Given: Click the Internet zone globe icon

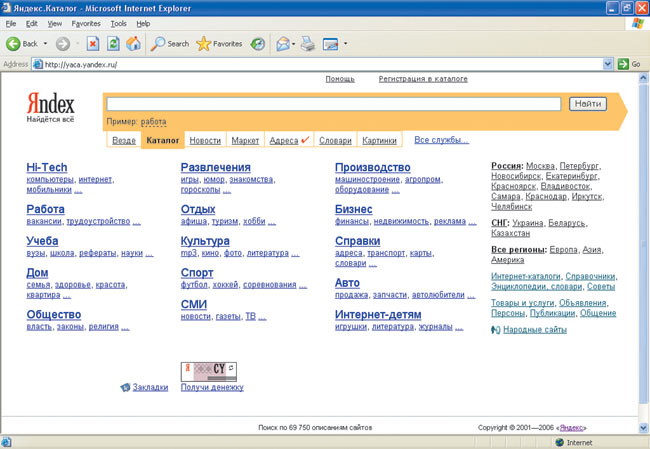Looking at the screenshot, I should click(x=560, y=442).
